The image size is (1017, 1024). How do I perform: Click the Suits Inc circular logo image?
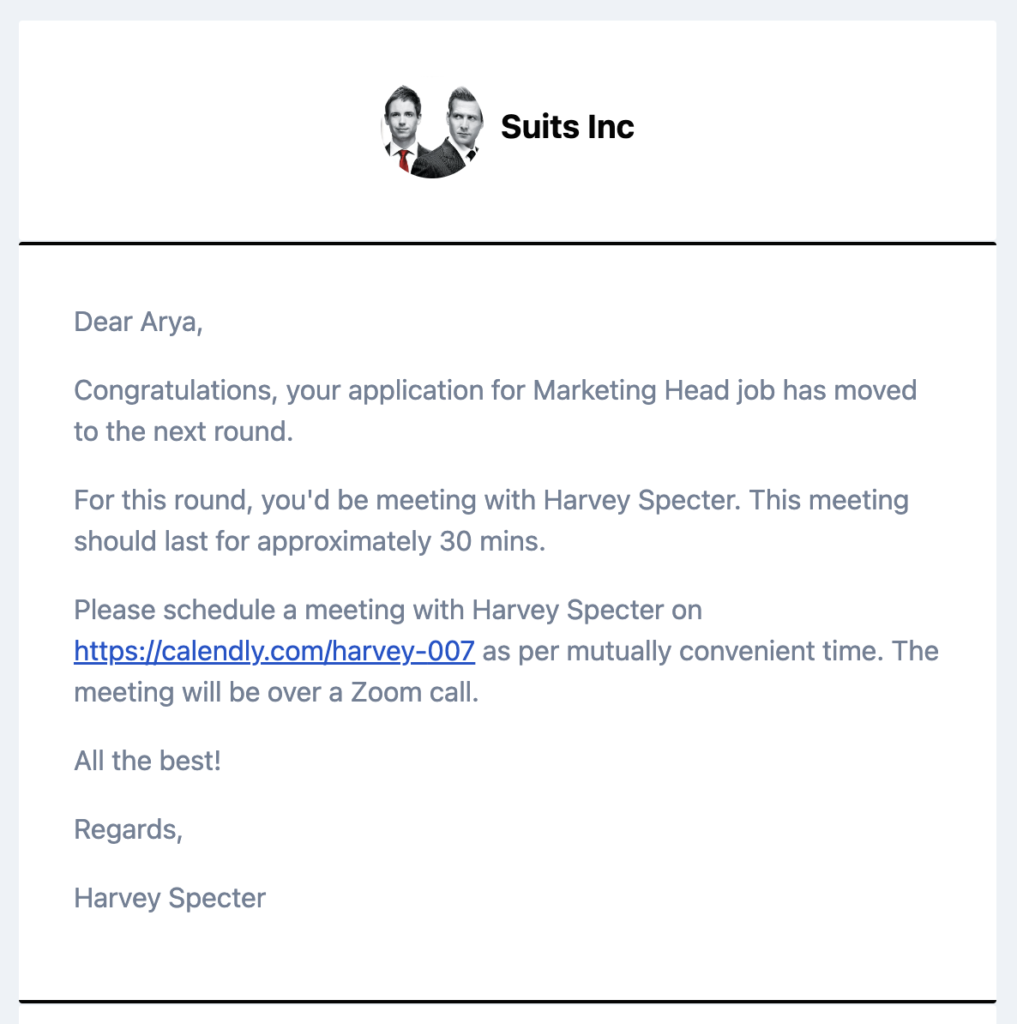point(432,131)
